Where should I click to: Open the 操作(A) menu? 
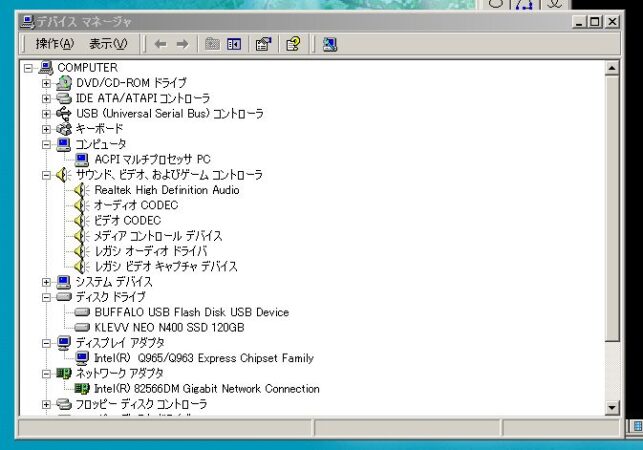[54, 44]
